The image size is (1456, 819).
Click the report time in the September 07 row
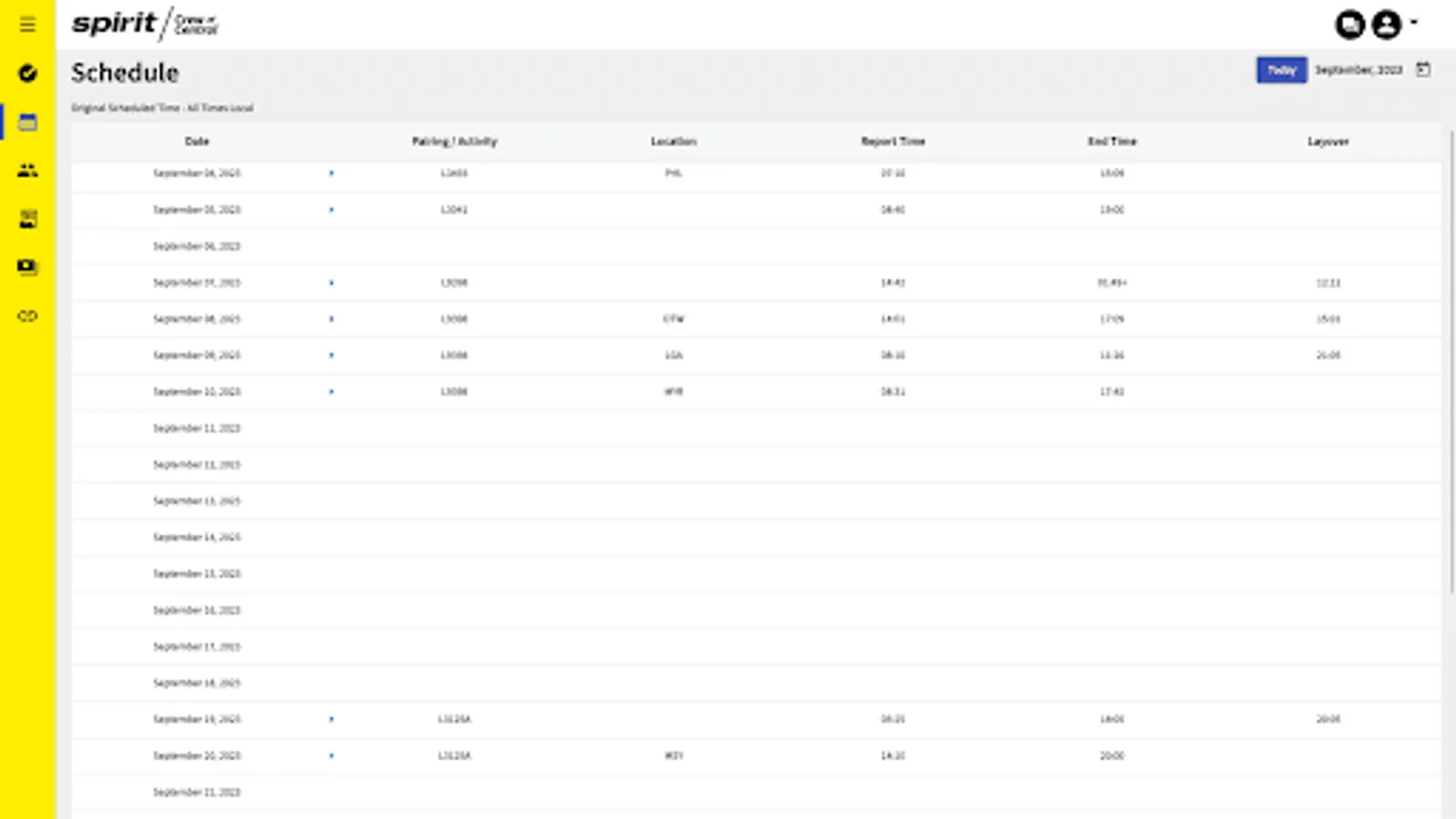pyautogui.click(x=893, y=282)
